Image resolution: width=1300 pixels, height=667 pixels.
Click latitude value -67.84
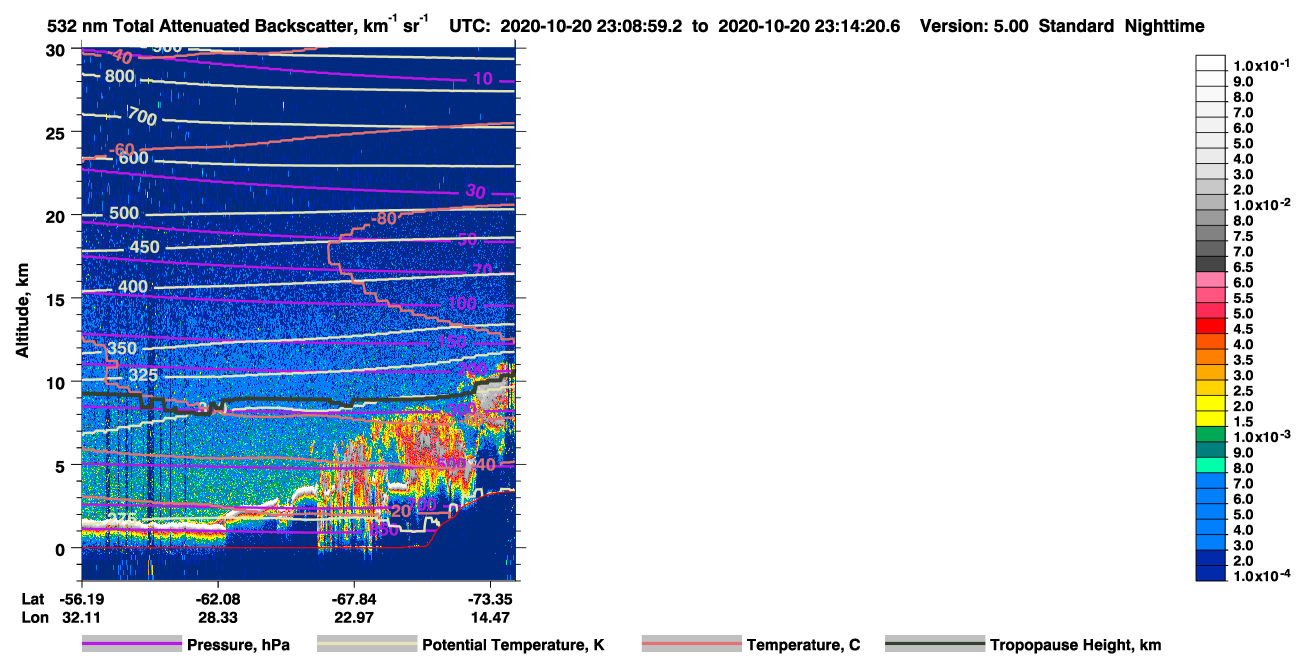tap(354, 599)
